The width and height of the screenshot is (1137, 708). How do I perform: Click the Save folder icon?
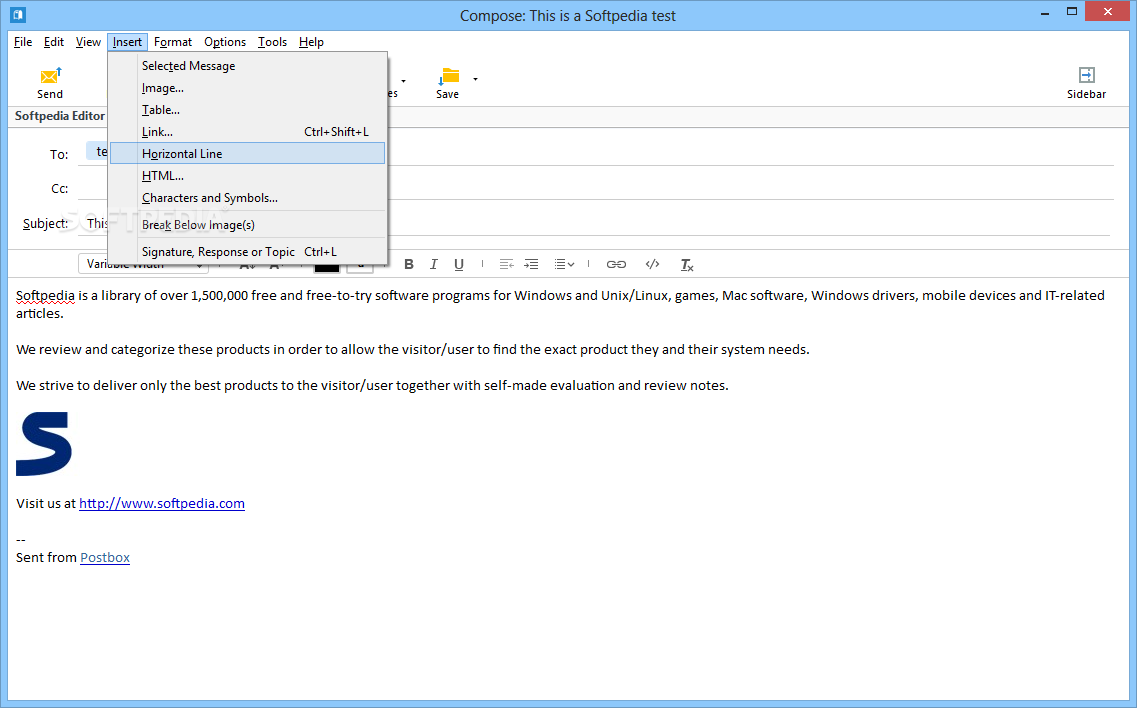click(x=448, y=76)
